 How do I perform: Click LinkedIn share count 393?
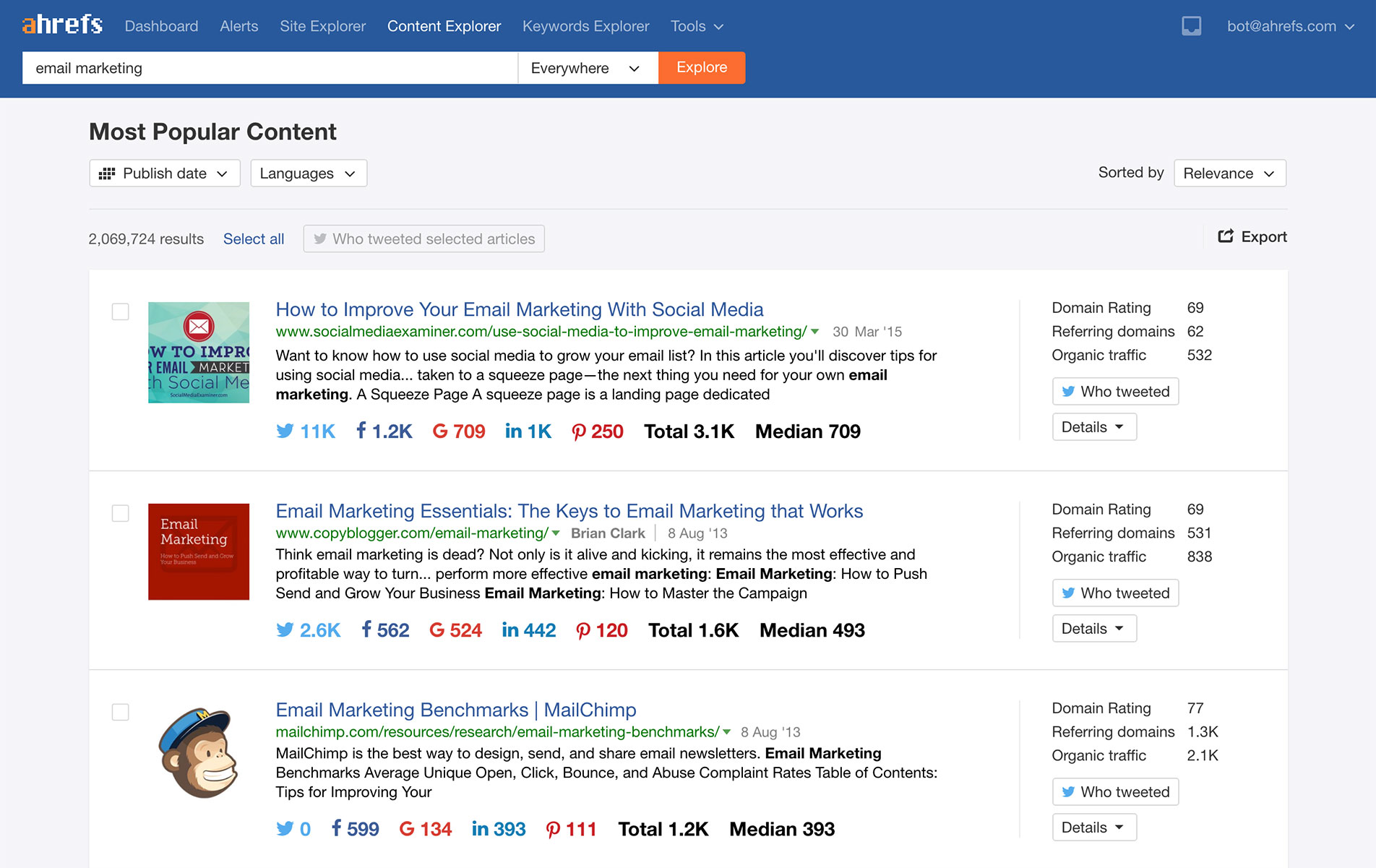click(499, 829)
